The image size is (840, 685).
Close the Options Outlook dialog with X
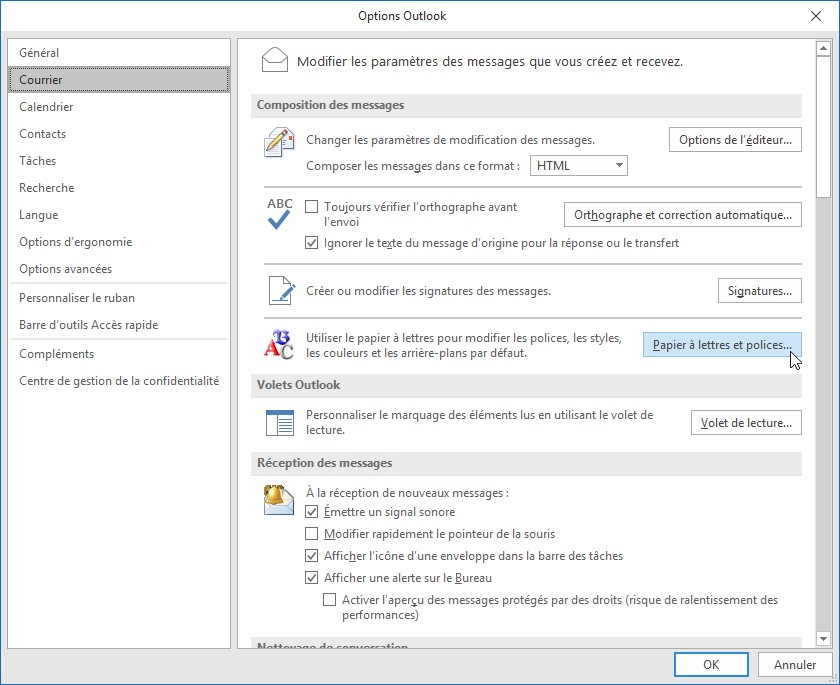pyautogui.click(x=815, y=16)
